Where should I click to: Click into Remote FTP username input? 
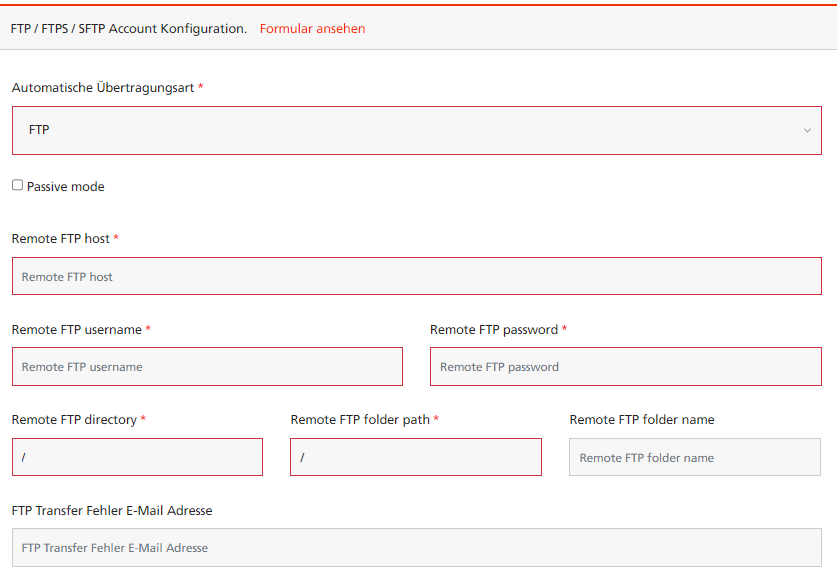(207, 367)
